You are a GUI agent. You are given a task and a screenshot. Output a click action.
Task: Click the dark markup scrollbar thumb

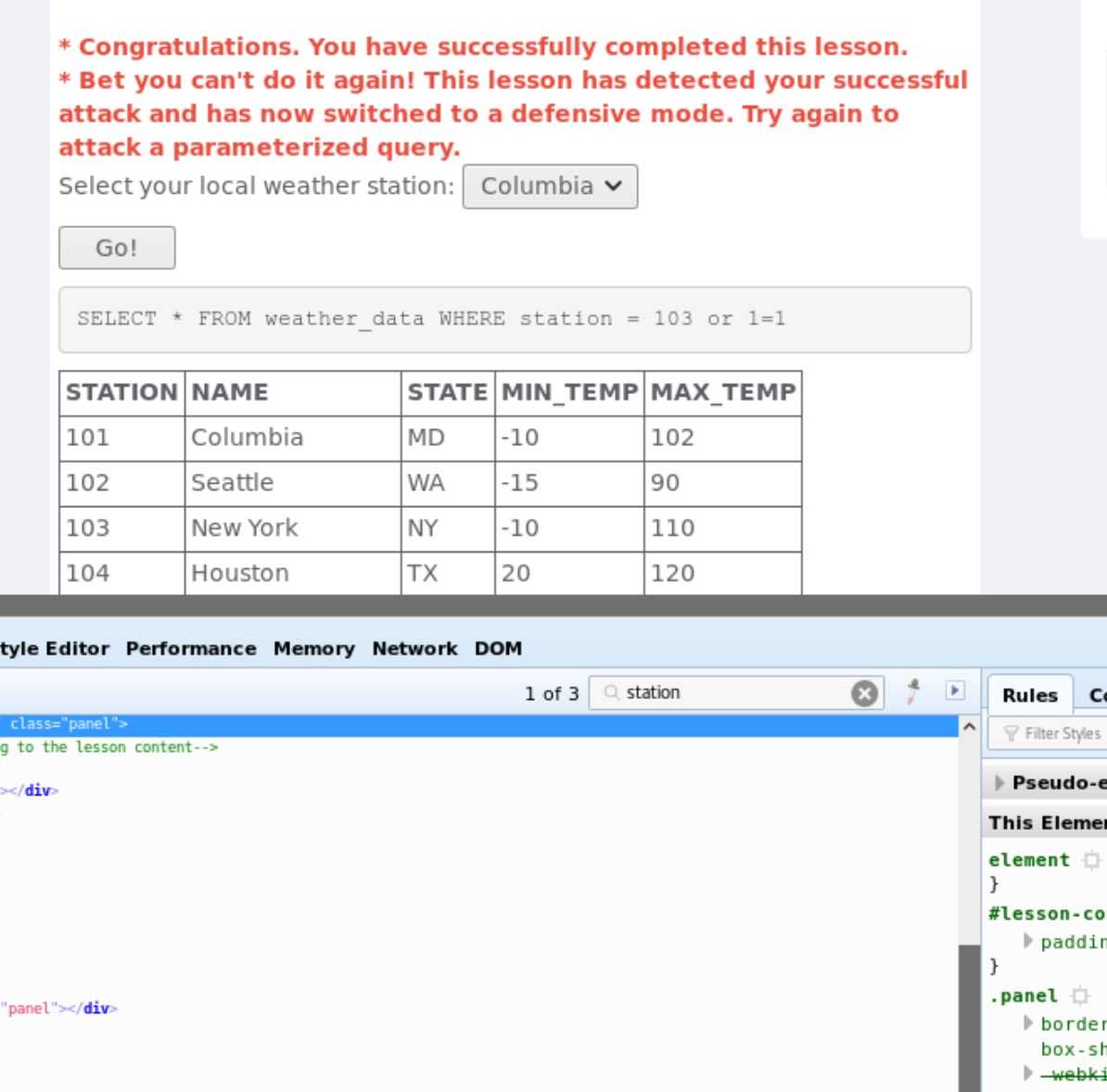970,1018
